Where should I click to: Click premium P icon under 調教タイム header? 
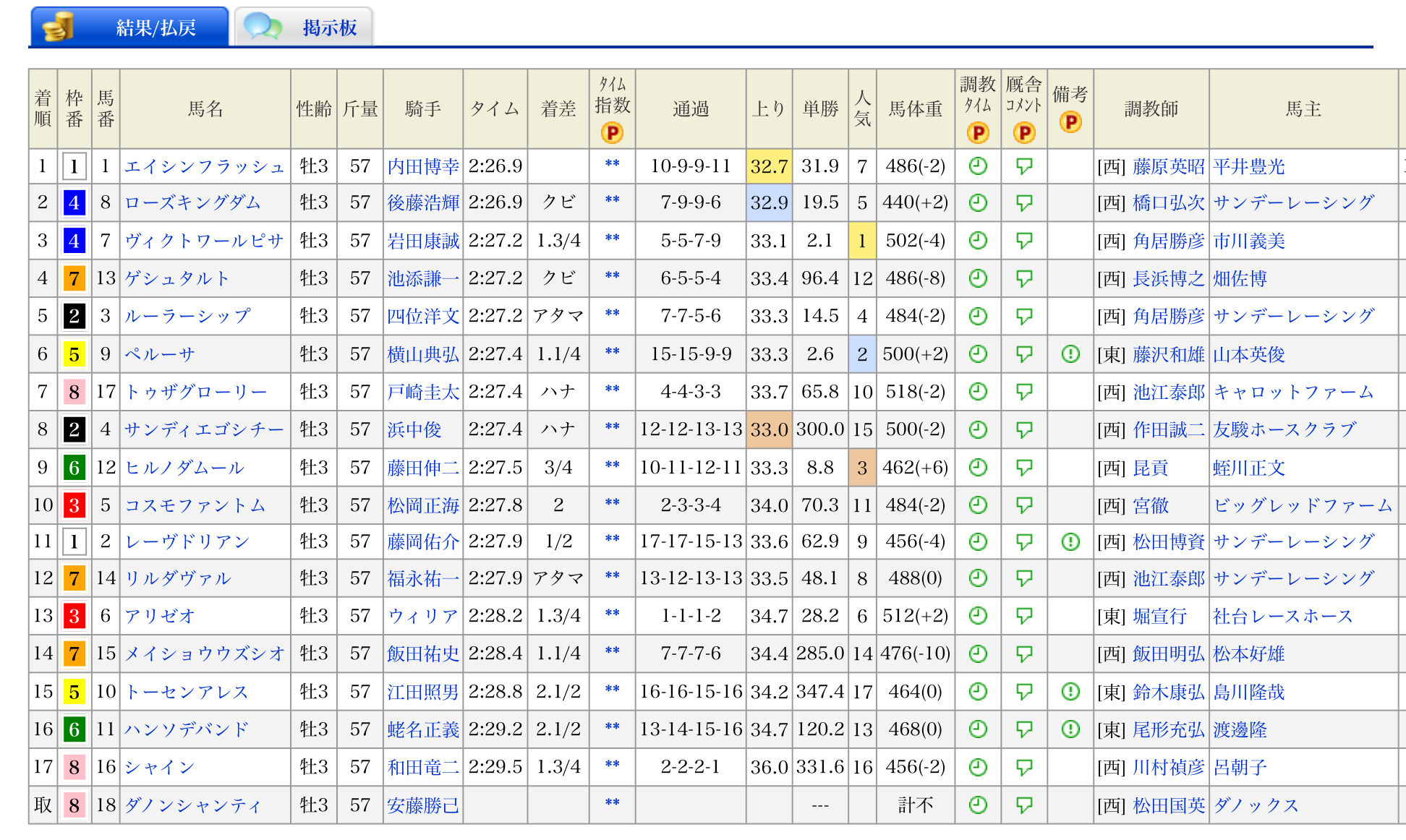click(x=978, y=133)
